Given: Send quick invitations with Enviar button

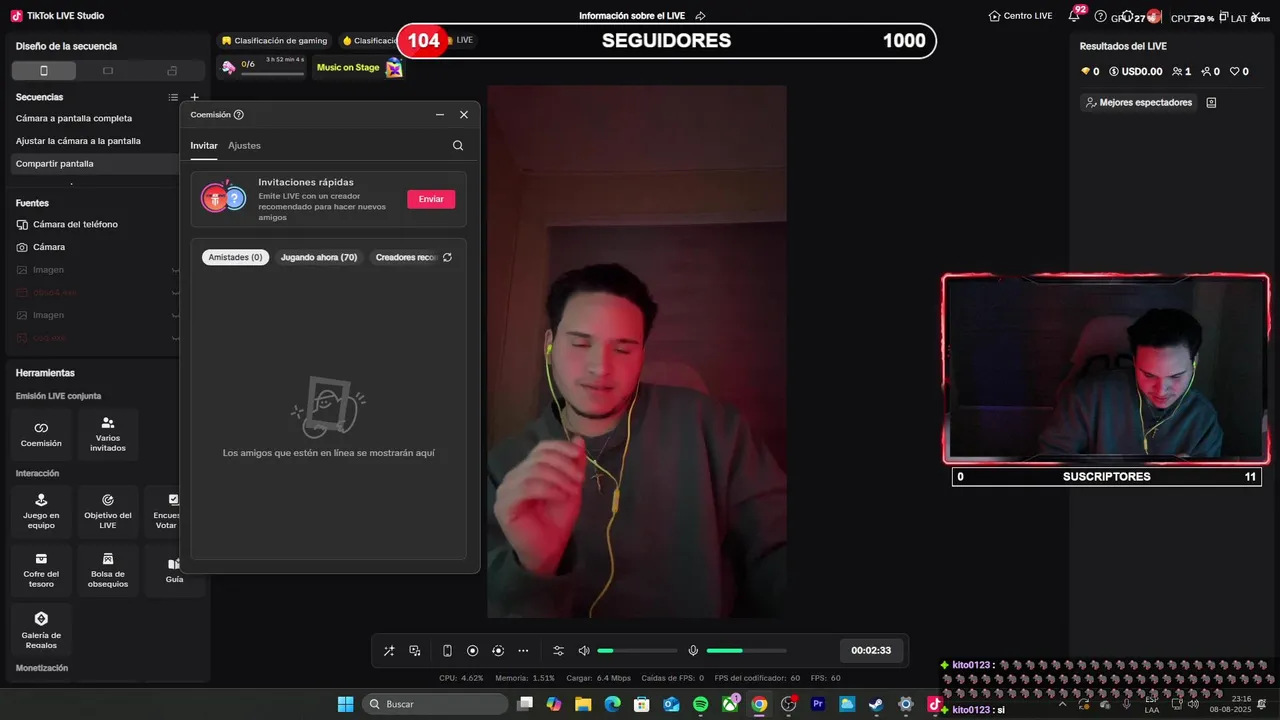Looking at the screenshot, I should (431, 199).
